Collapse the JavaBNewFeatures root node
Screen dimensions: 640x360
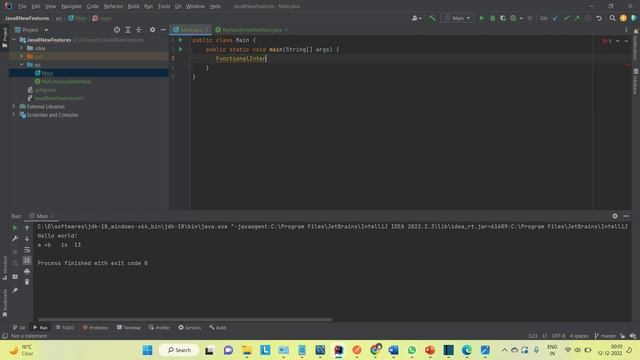(14, 40)
